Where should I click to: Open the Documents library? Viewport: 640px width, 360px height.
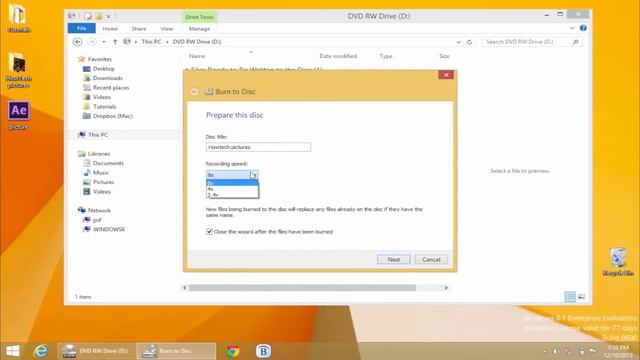pos(108,163)
